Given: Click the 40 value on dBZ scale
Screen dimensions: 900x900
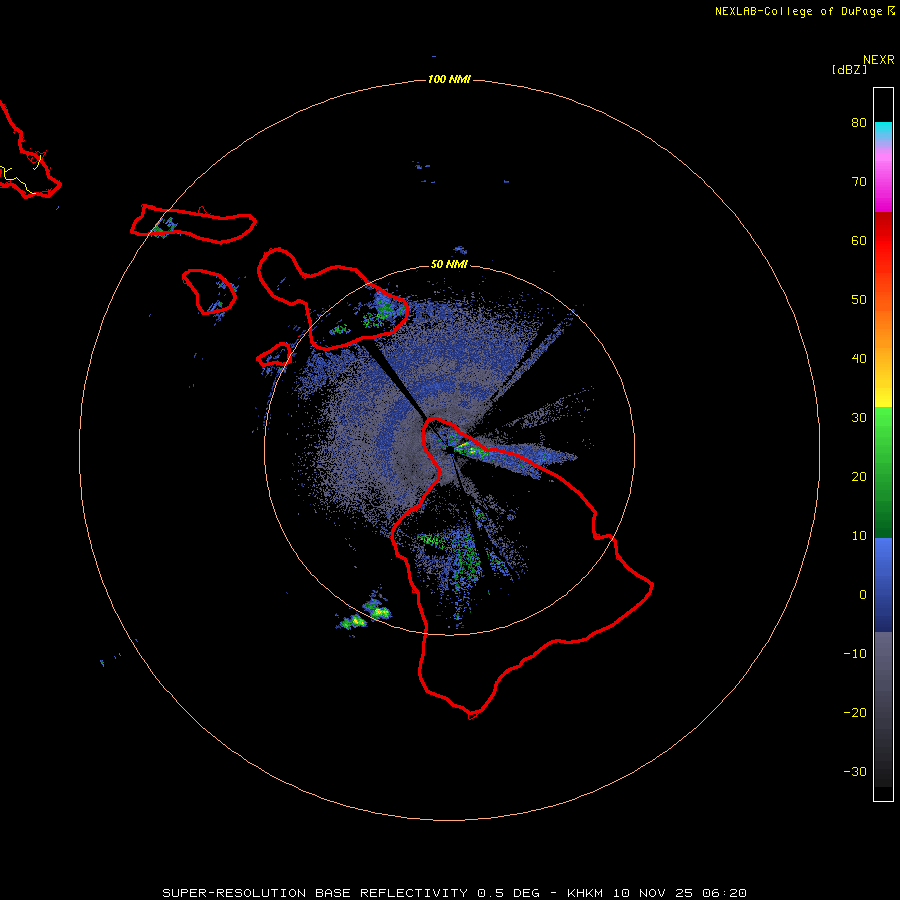Looking at the screenshot, I should (x=859, y=359).
